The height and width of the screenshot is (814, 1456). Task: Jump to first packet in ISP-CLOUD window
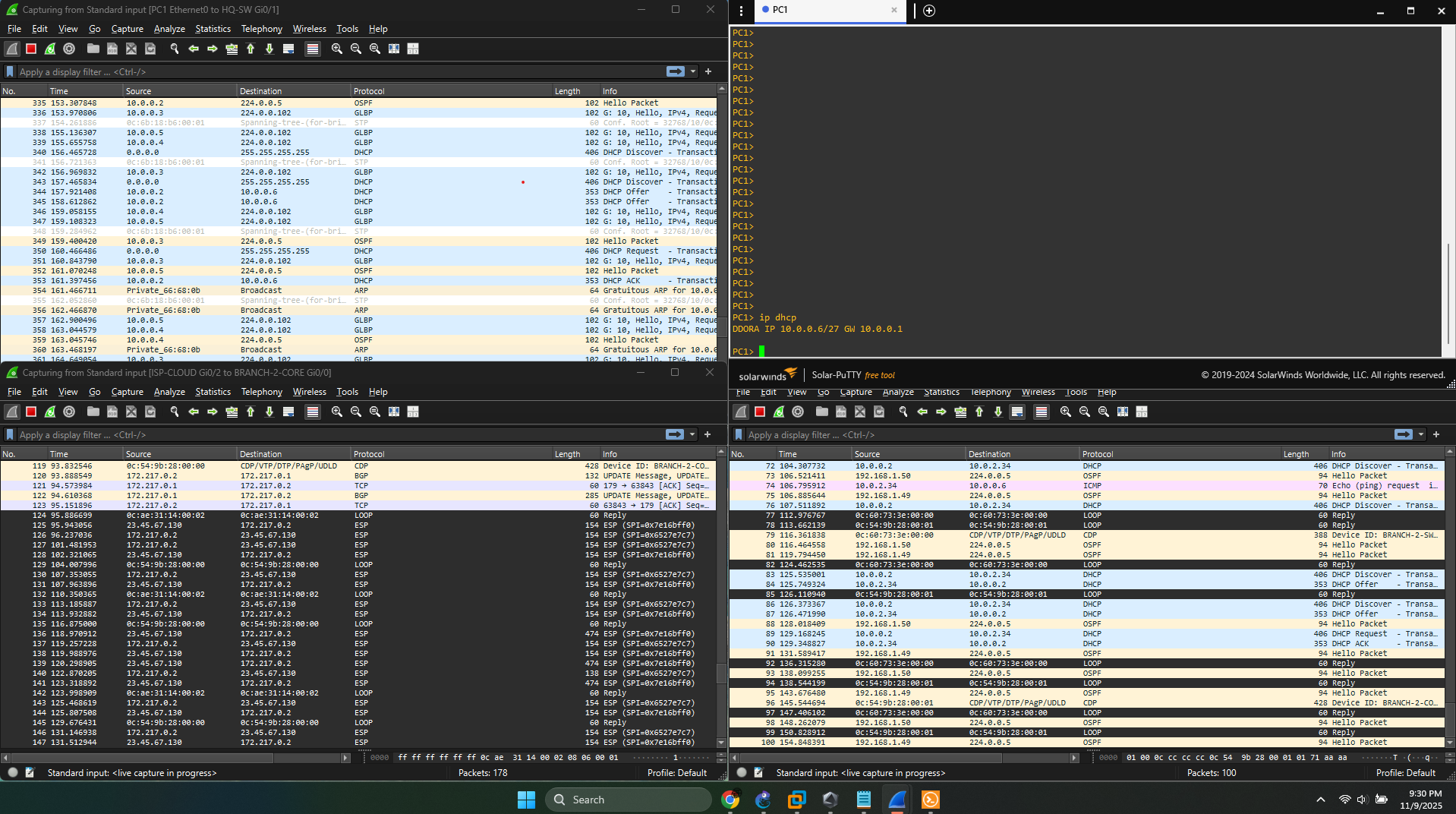251,412
